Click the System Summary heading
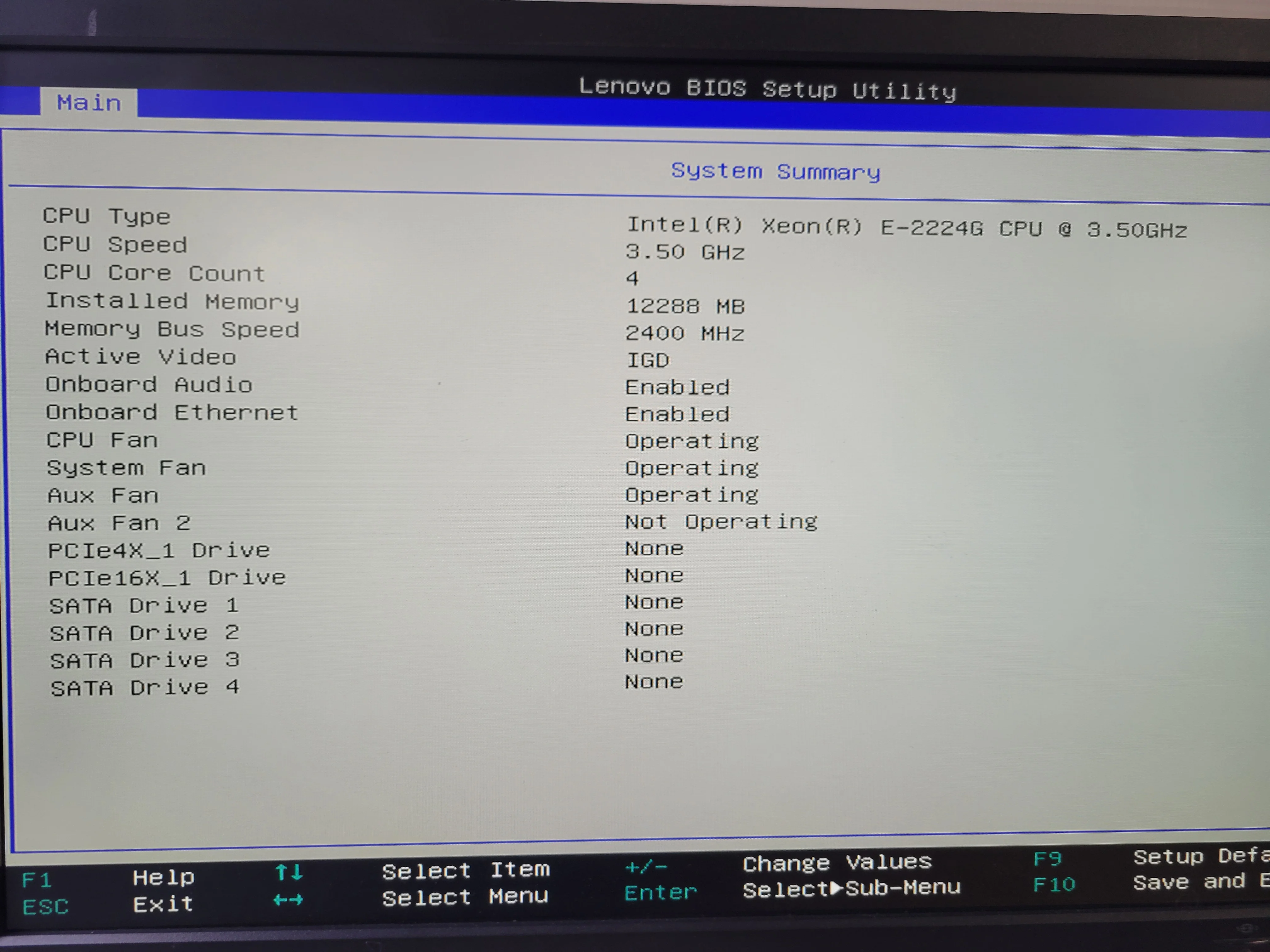Screen dimensions: 1270x952 [x=776, y=172]
